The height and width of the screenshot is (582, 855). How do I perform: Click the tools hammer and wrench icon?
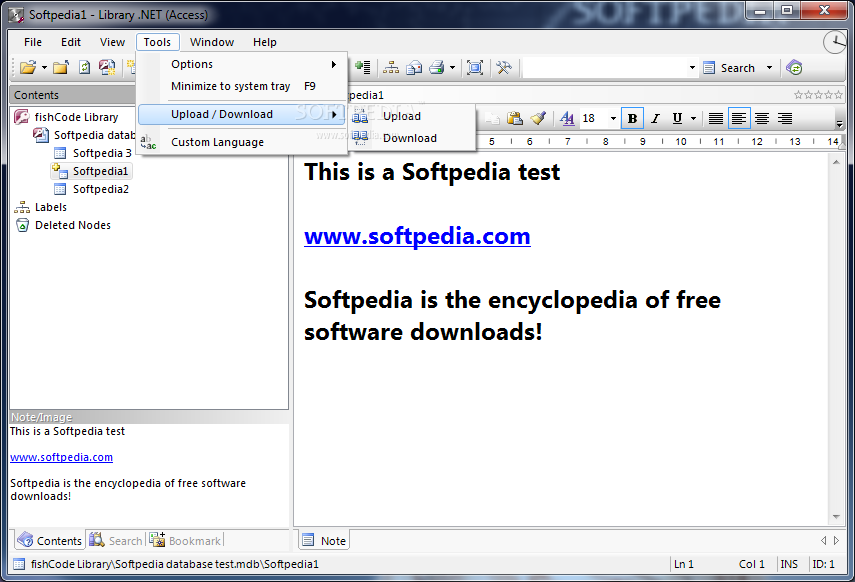[x=504, y=68]
